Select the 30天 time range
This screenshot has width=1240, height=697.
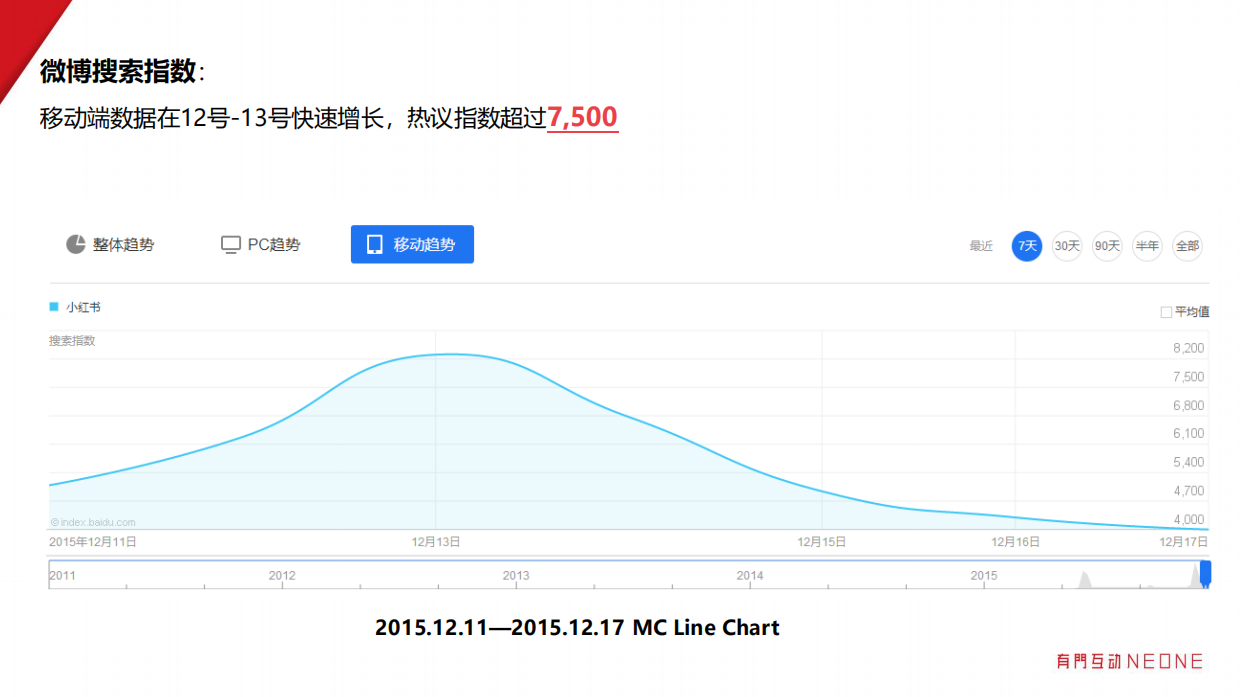point(1067,246)
